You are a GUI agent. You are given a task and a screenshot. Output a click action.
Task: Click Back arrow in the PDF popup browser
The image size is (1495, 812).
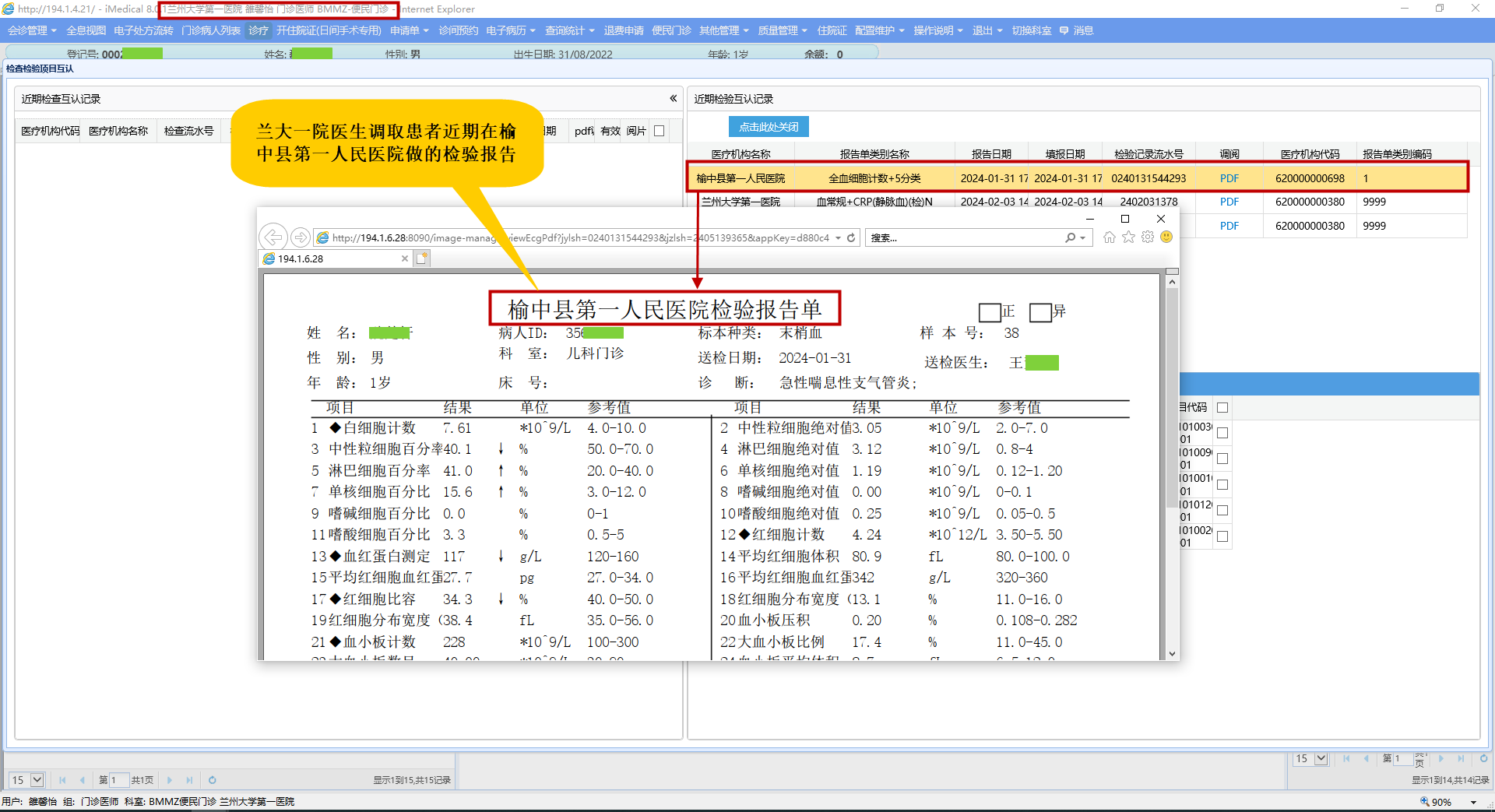pyautogui.click(x=273, y=237)
